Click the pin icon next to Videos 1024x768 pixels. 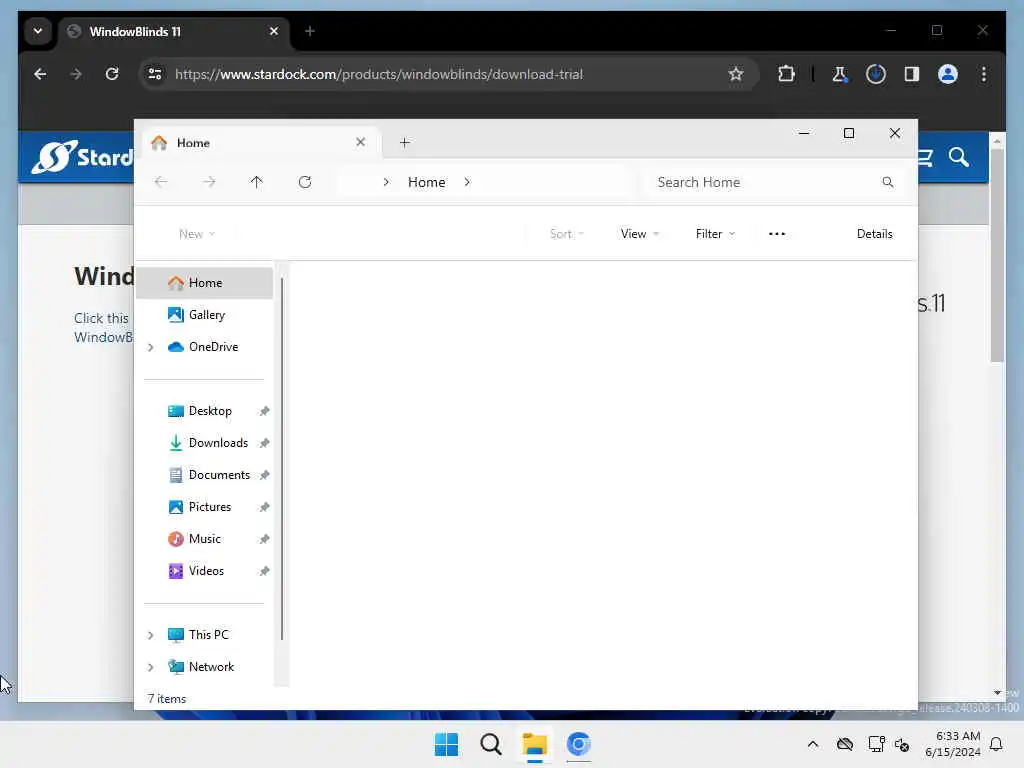pos(264,571)
